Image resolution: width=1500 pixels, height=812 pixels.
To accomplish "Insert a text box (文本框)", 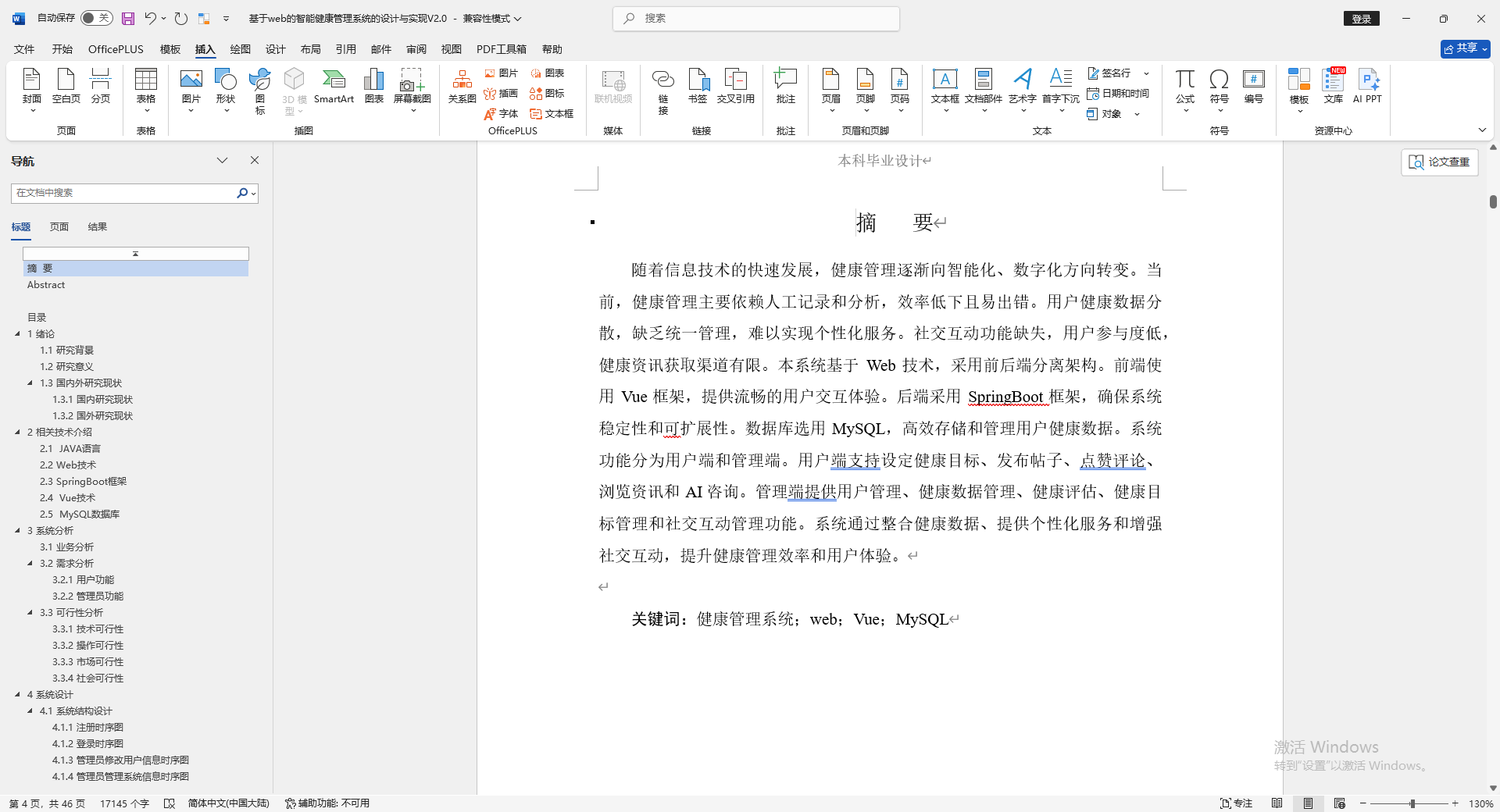I will click(x=945, y=90).
